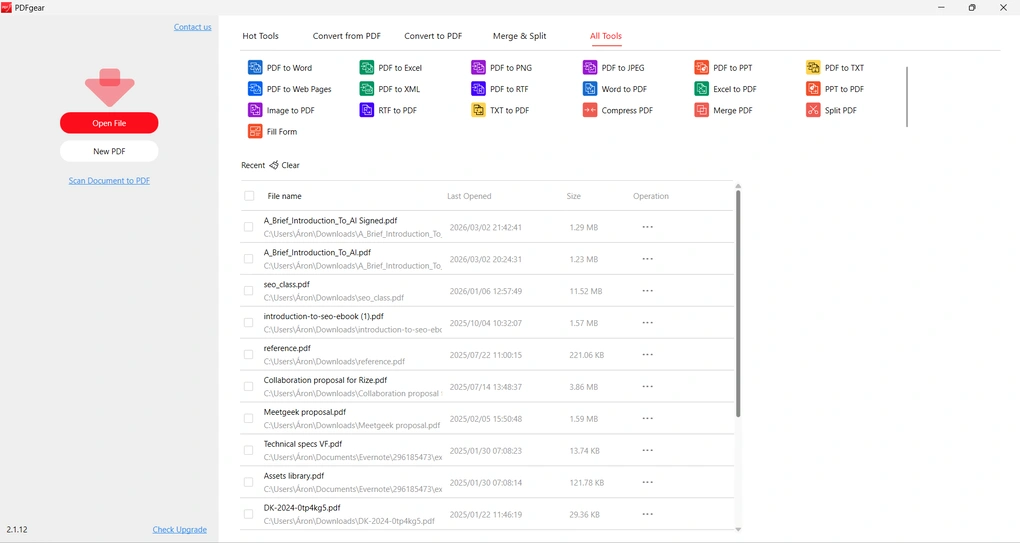Open ellipsis menu for introduction-to-seo-ebook (1).pdf
Screen dimensions: 1020x543
(x=647, y=323)
